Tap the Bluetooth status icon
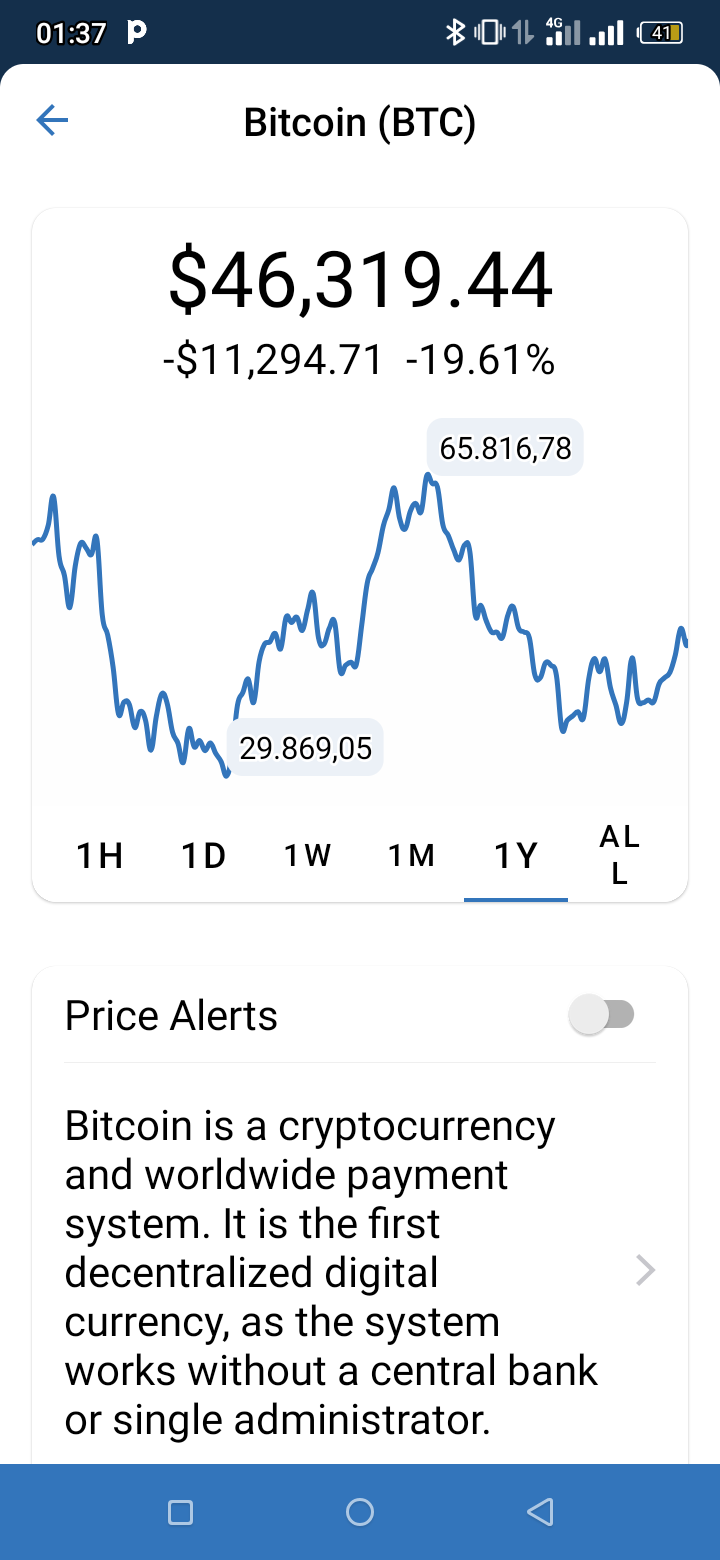The width and height of the screenshot is (720, 1560). point(455,33)
